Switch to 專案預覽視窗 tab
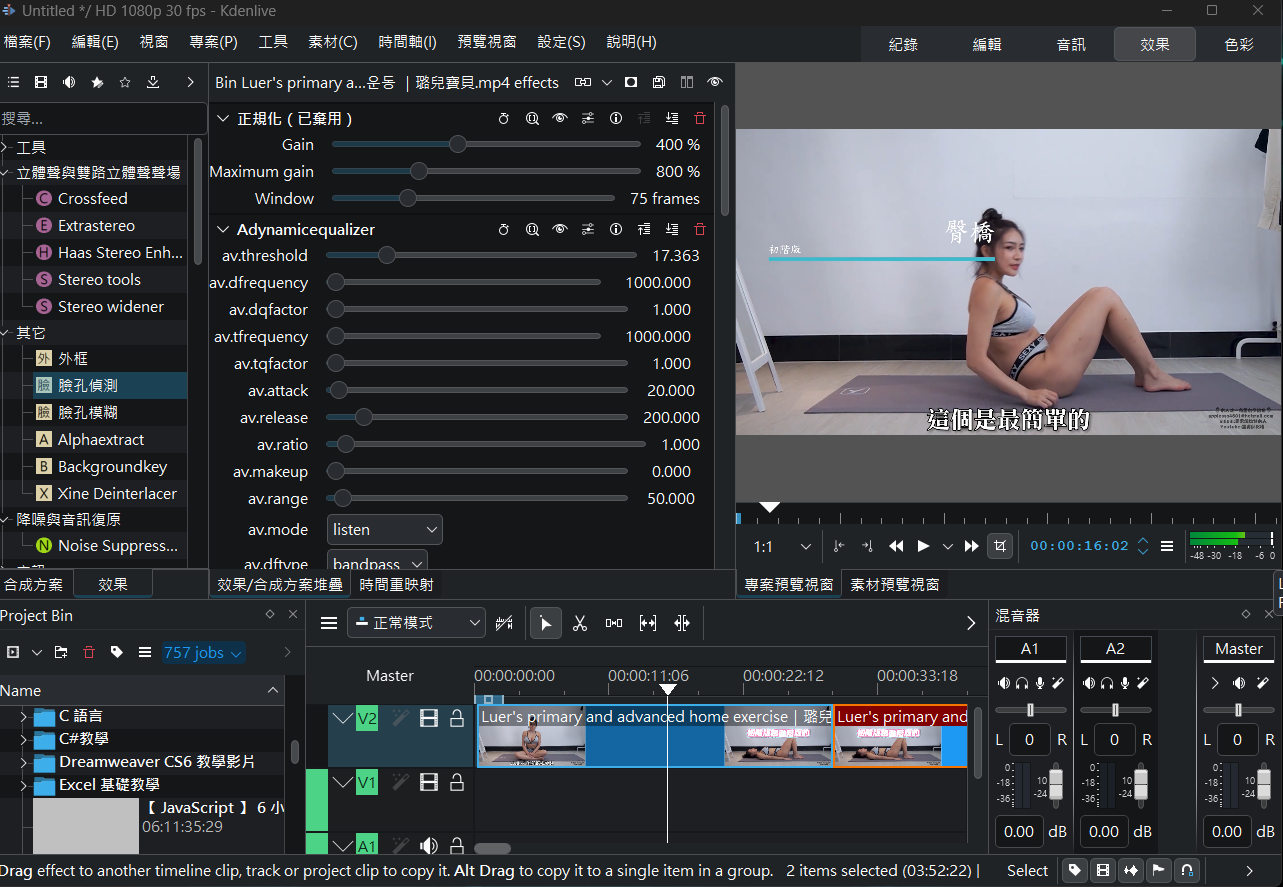This screenshot has width=1283, height=887. coord(789,584)
